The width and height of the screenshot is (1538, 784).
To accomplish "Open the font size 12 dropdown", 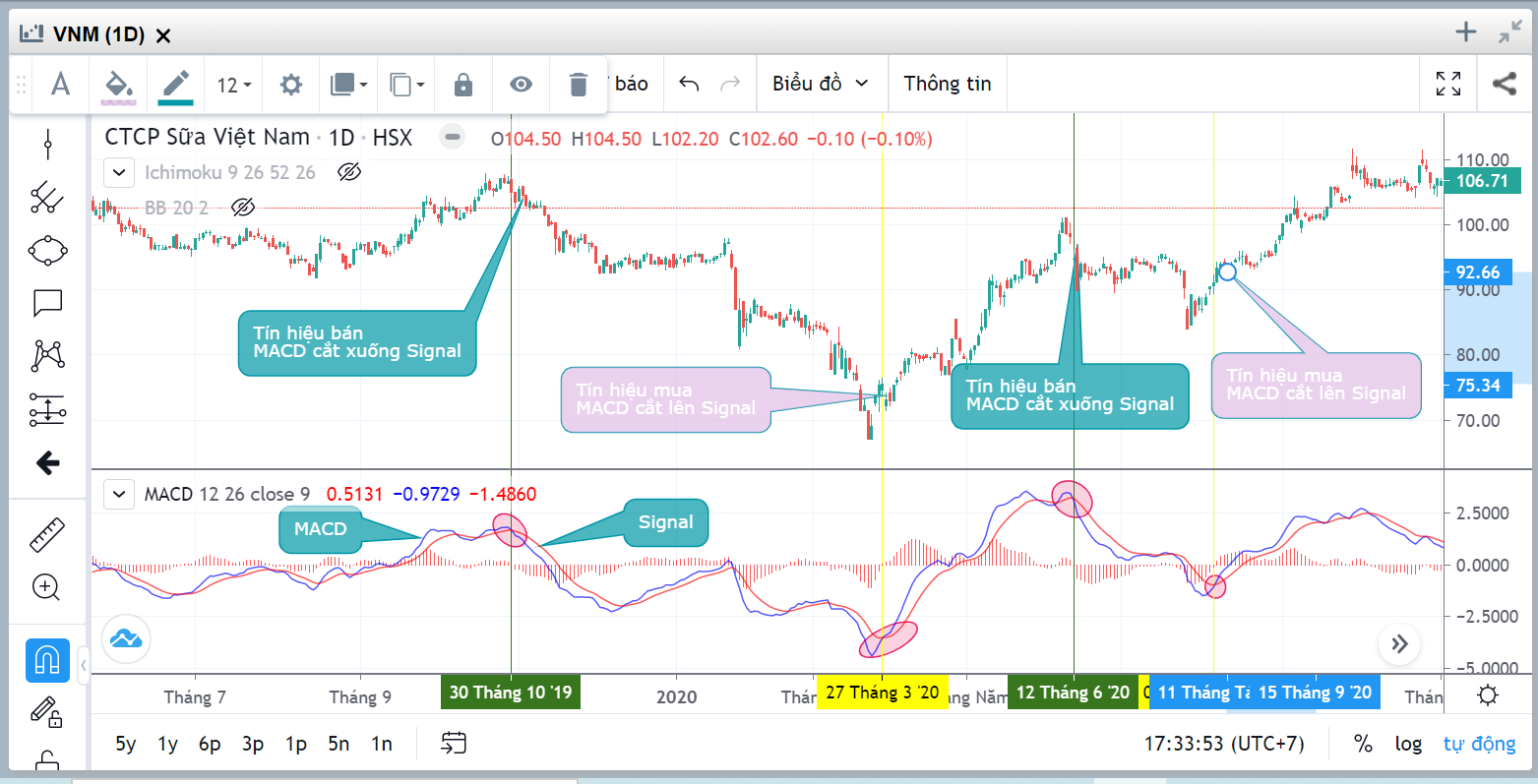I will click(x=234, y=85).
